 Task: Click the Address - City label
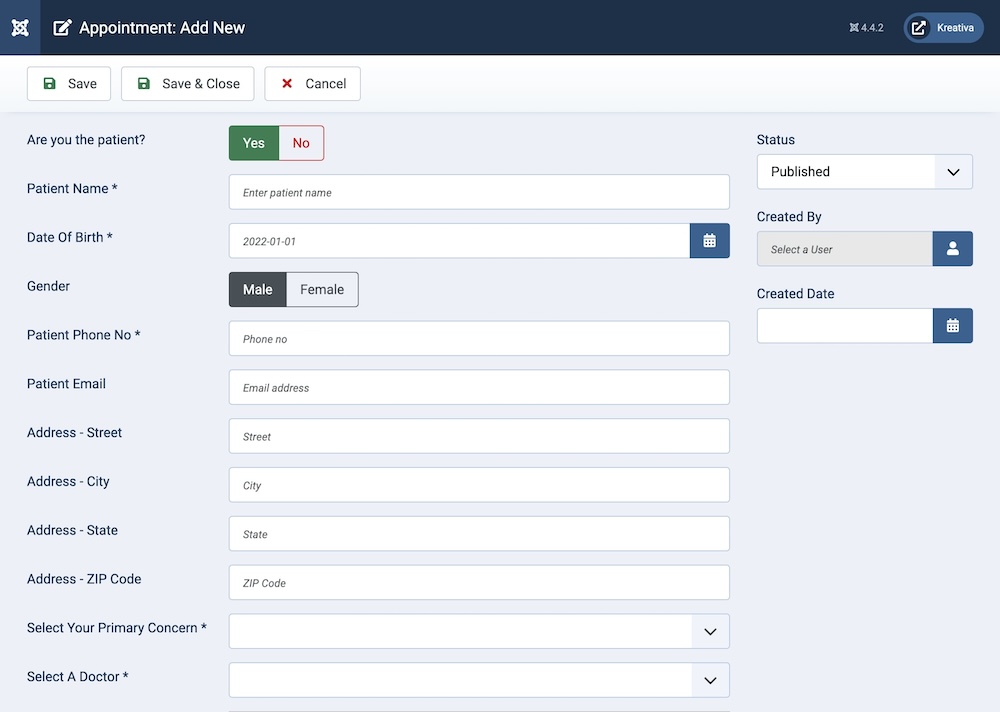click(68, 481)
